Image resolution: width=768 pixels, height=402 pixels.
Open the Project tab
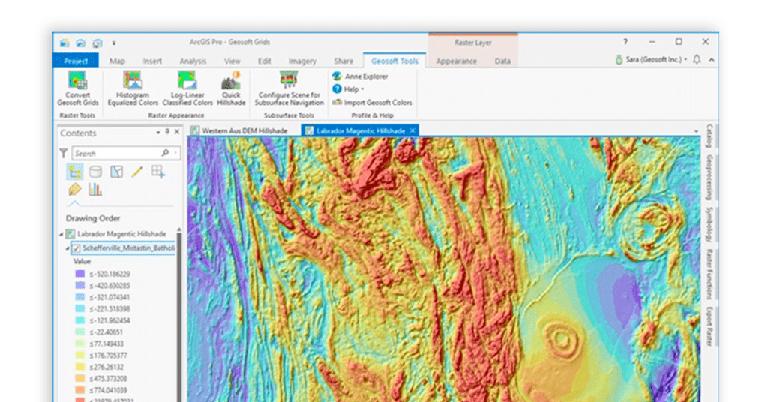(76, 61)
